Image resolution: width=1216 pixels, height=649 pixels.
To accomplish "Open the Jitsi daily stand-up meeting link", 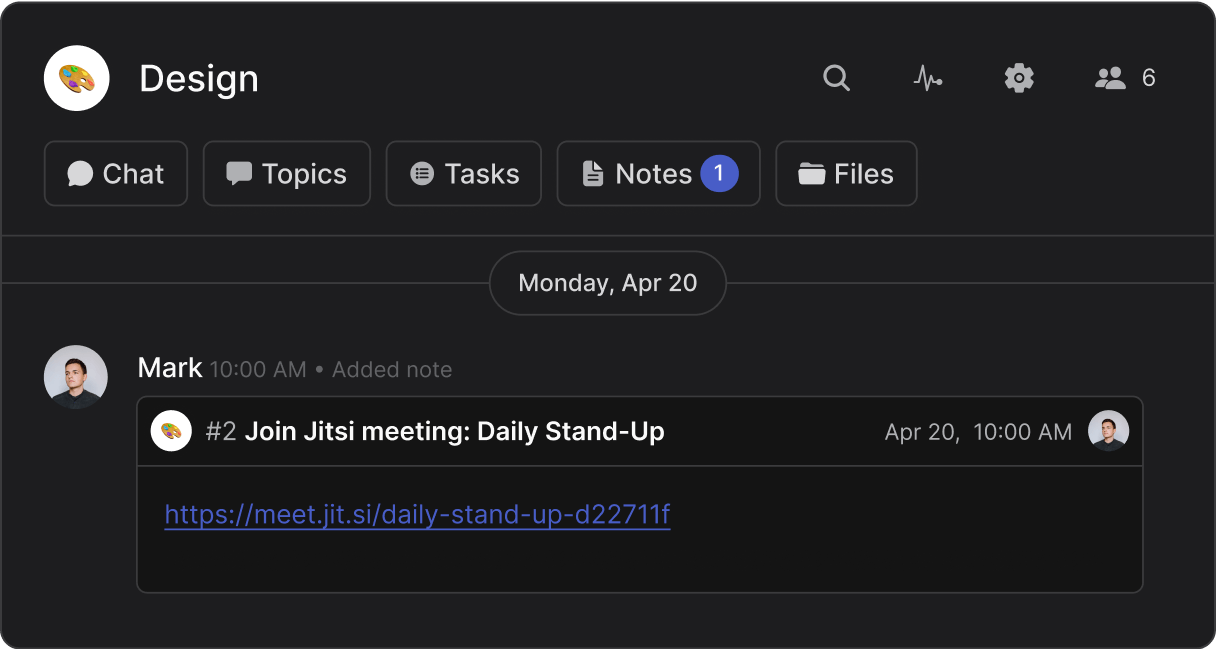I will click(418, 514).
